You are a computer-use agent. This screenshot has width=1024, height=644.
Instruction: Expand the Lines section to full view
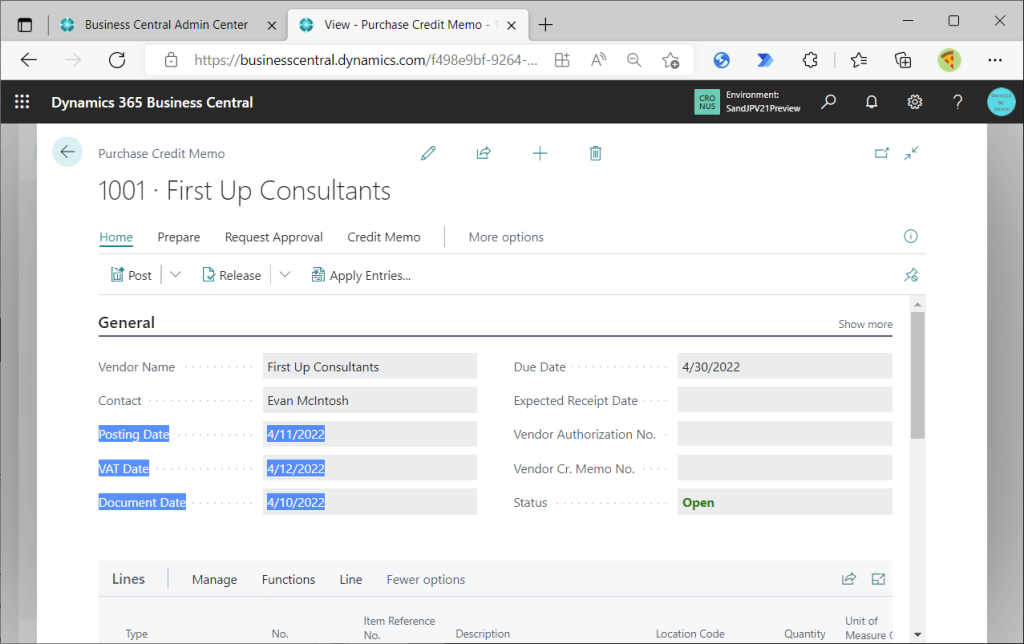878,579
